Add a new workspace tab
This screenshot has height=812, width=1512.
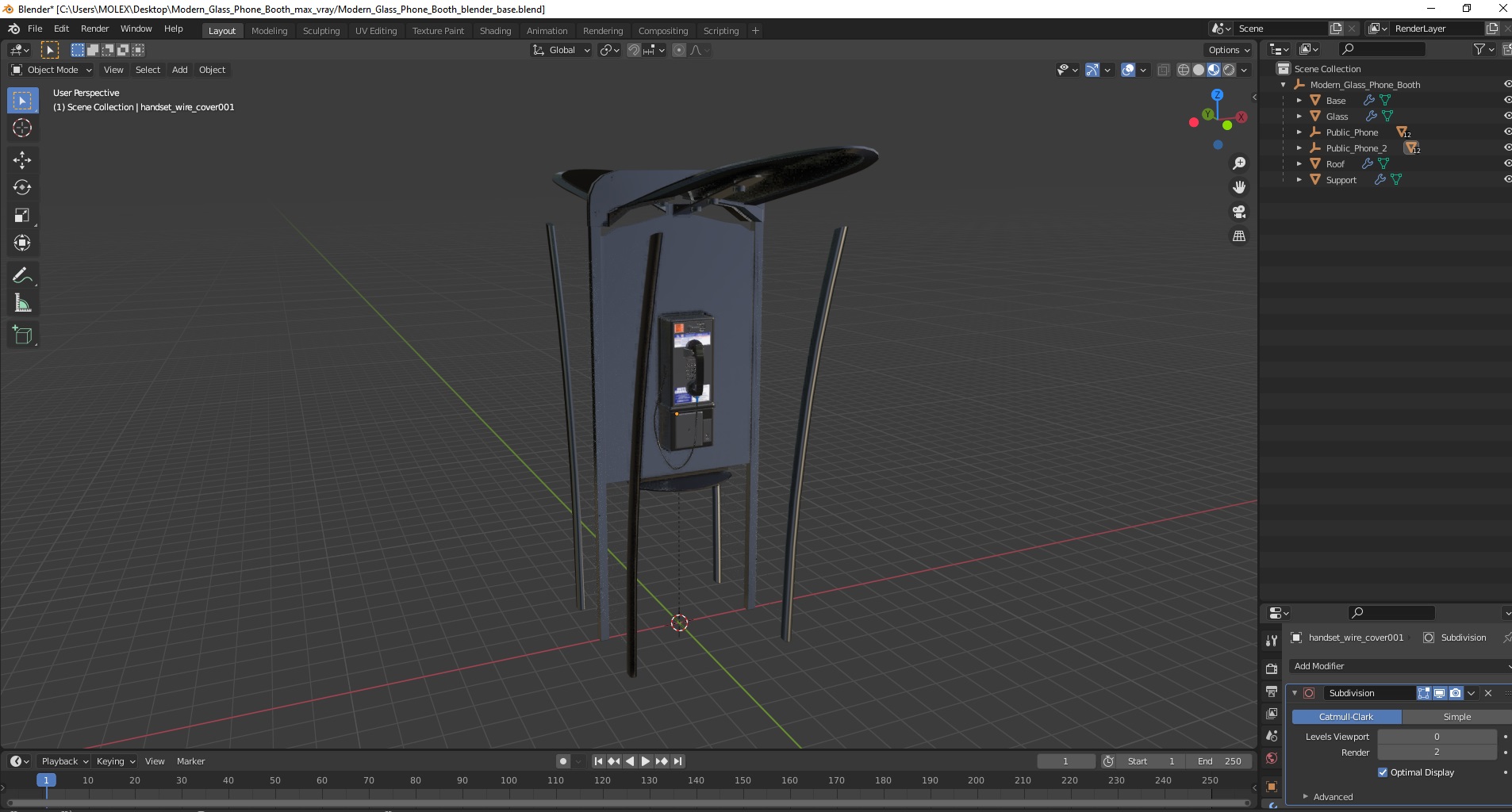(x=755, y=31)
